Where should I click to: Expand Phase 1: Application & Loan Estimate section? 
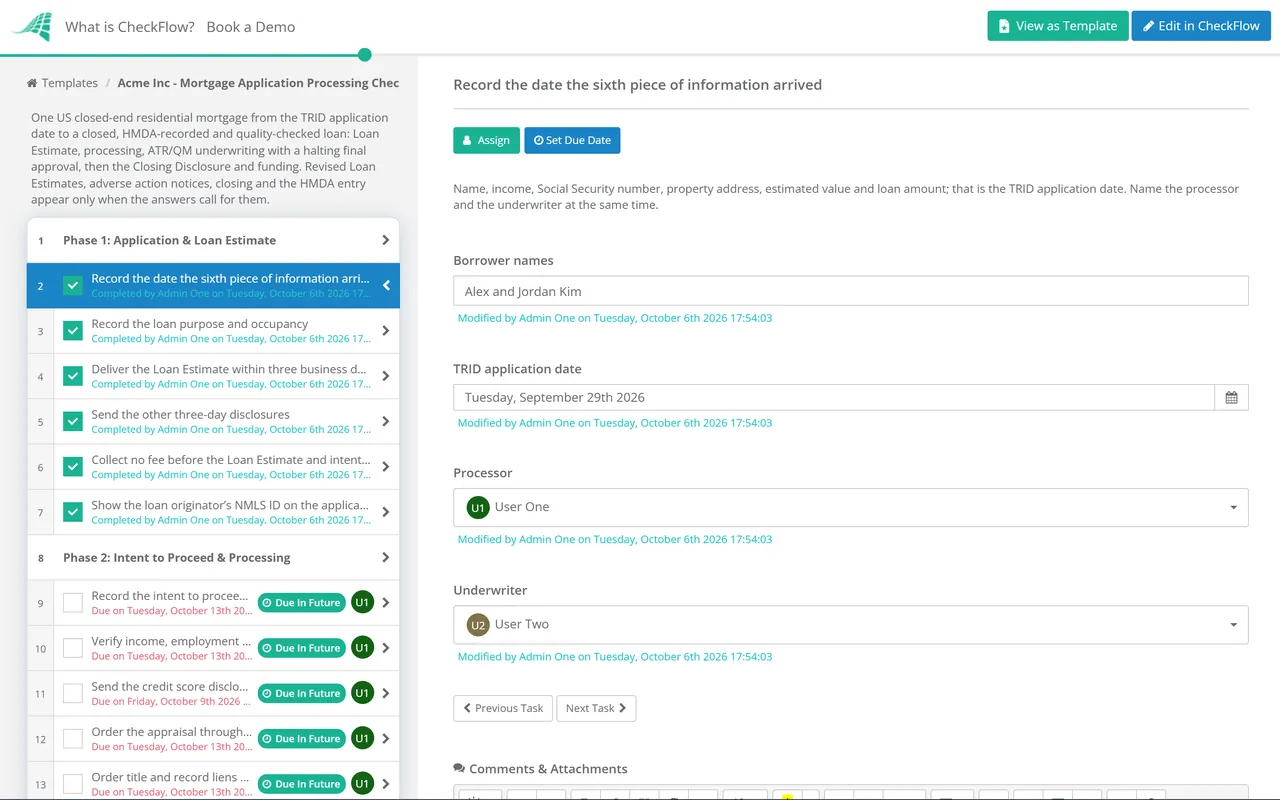coord(213,240)
